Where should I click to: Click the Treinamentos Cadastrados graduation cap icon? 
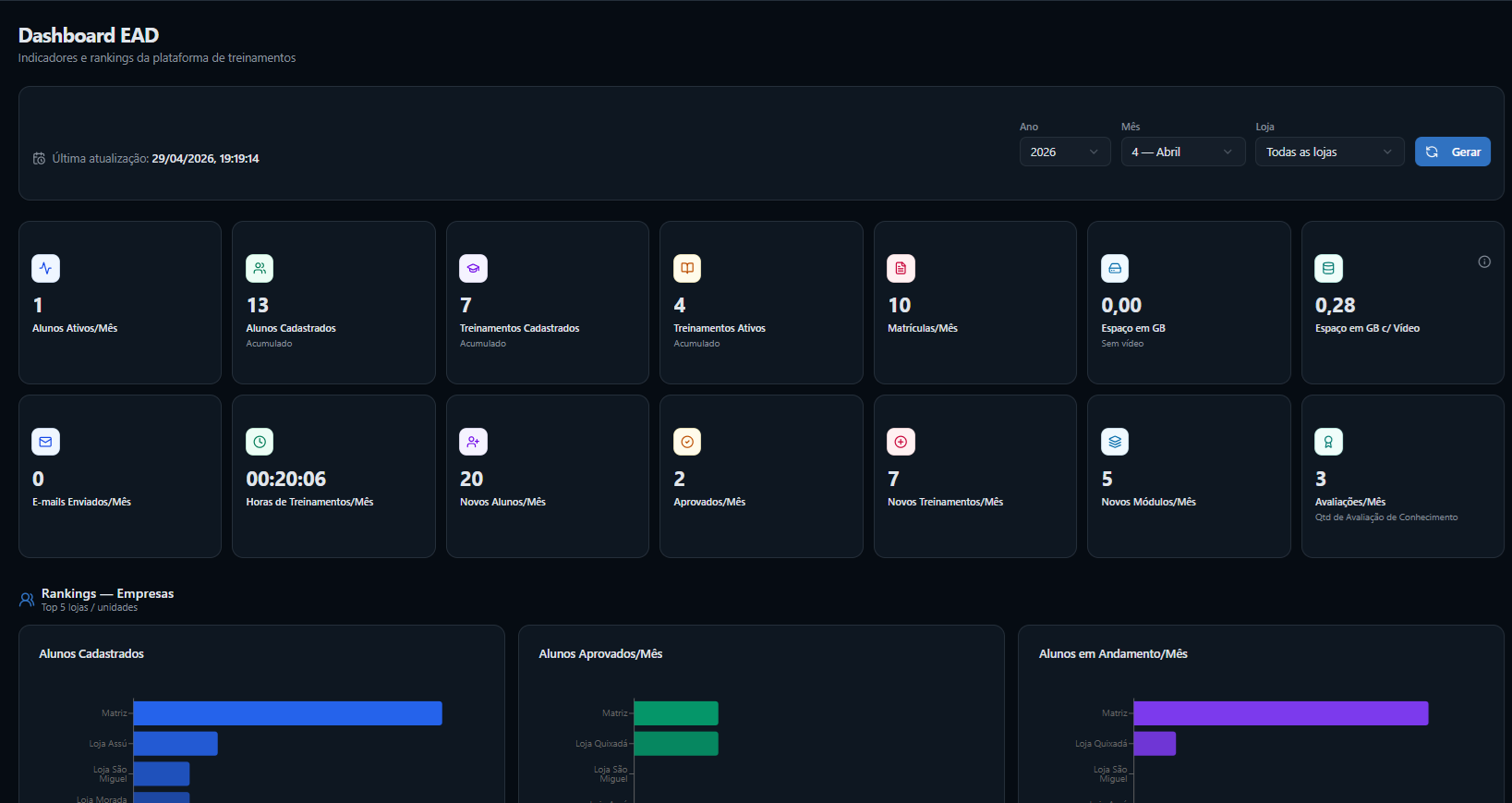point(473,268)
